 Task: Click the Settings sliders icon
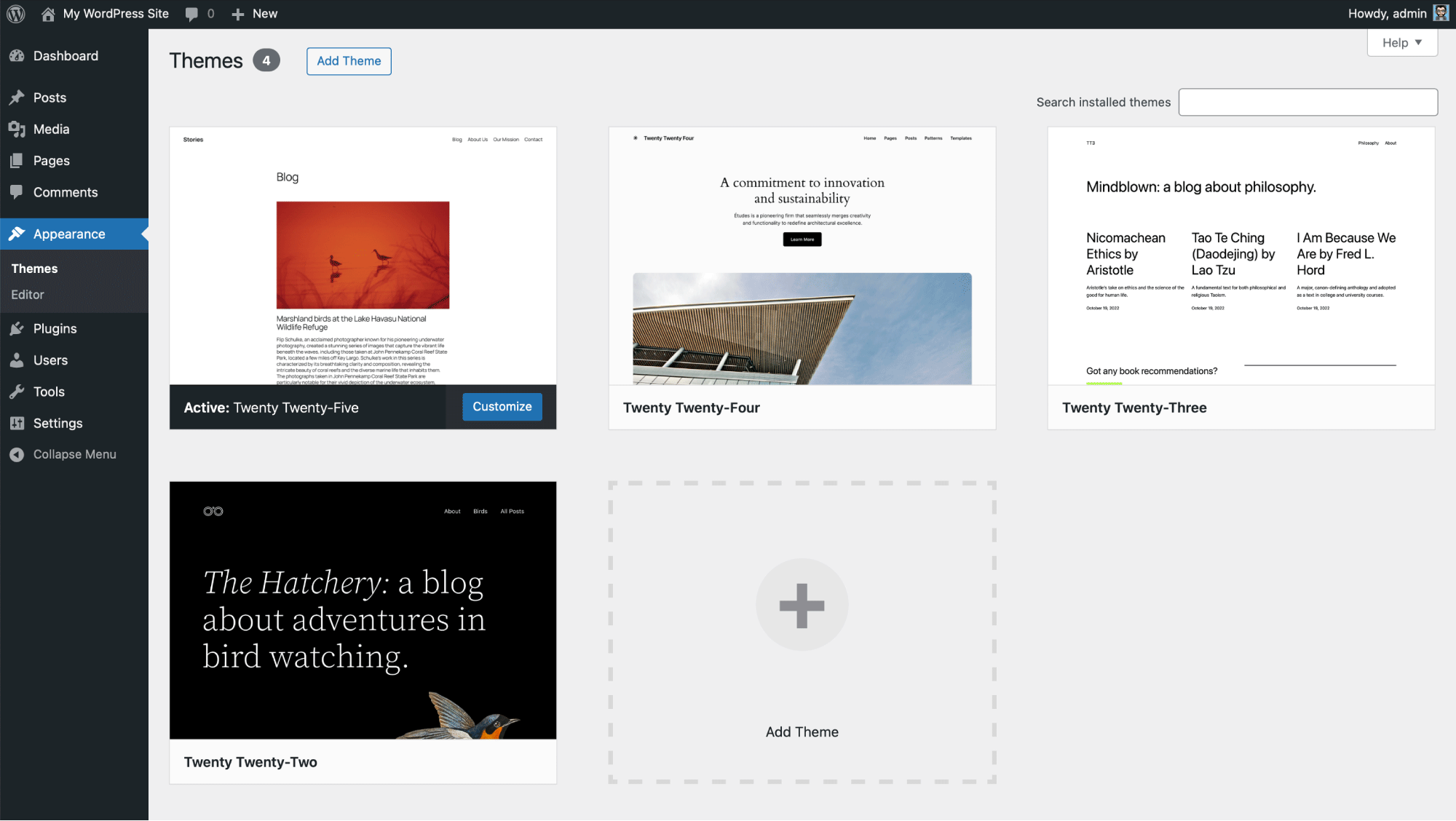(17, 424)
